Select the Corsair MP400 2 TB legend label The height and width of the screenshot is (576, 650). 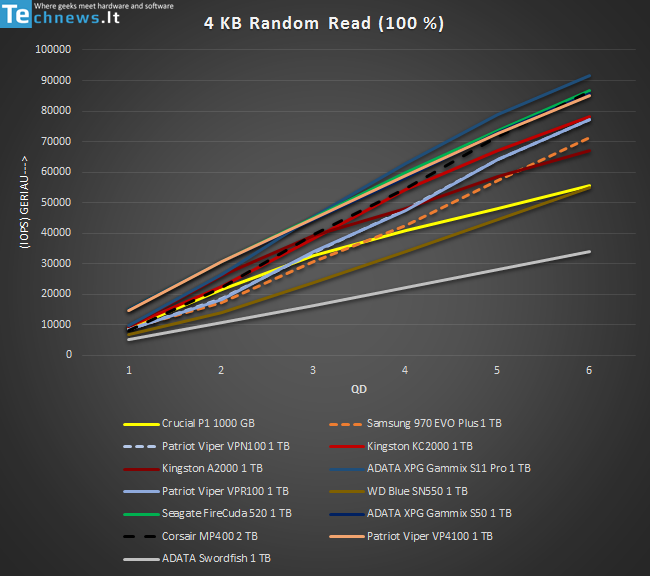[x=210, y=536]
